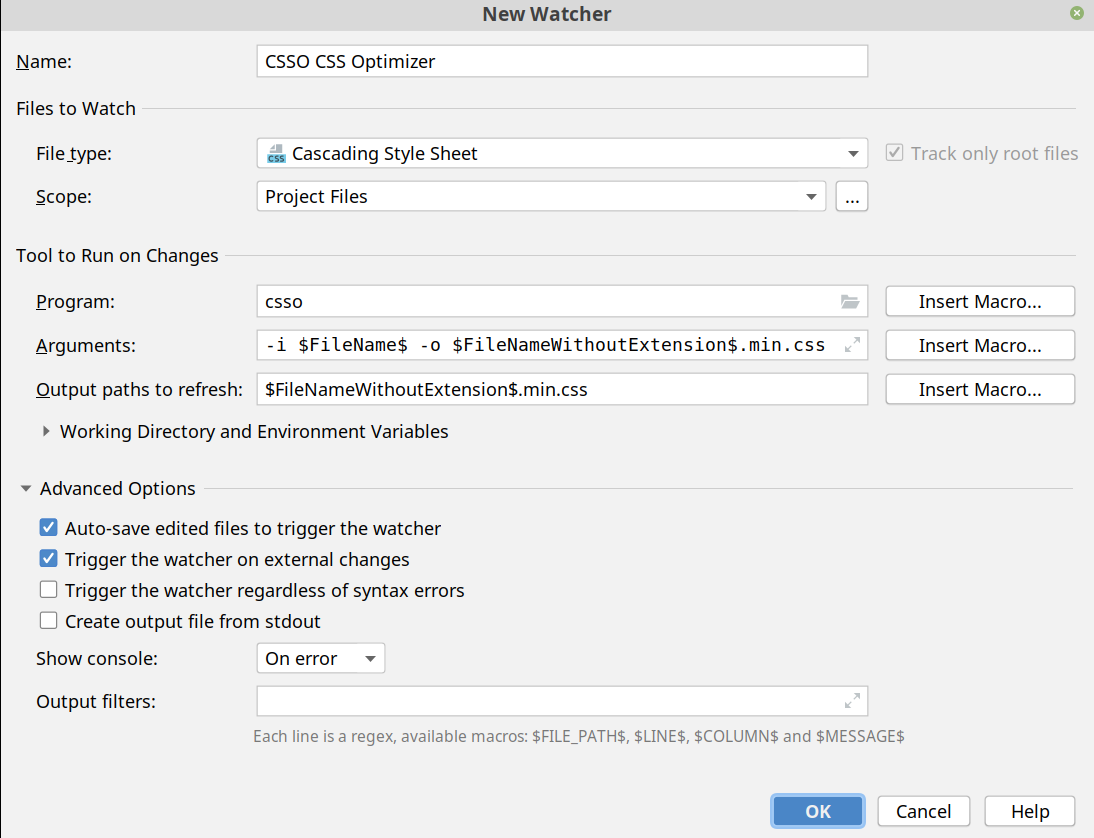Viewport: 1094px width, 838px height.
Task: Open scope editor with the ellipsis button
Action: tap(851, 197)
